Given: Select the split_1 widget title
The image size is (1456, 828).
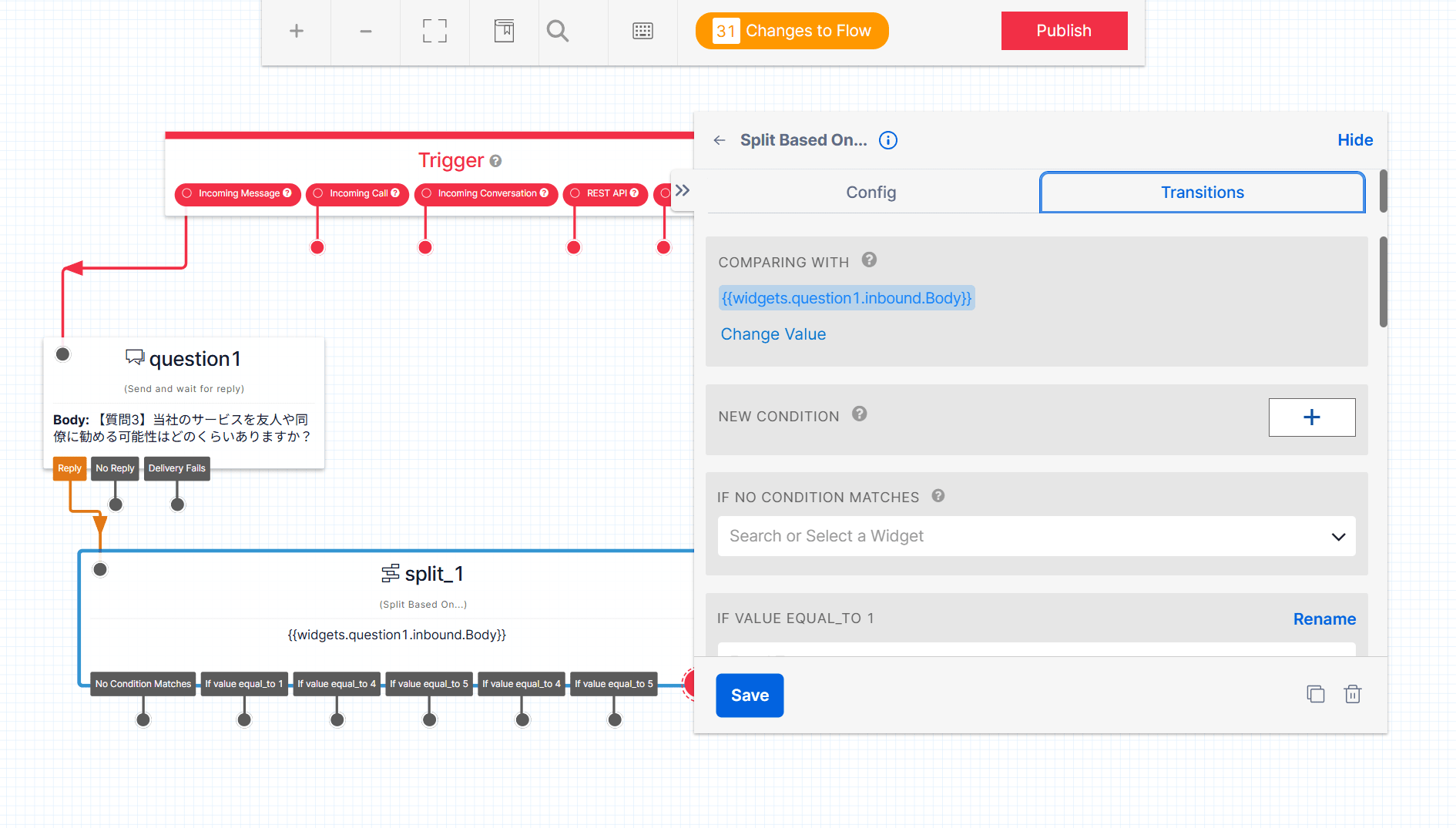Looking at the screenshot, I should 434,574.
